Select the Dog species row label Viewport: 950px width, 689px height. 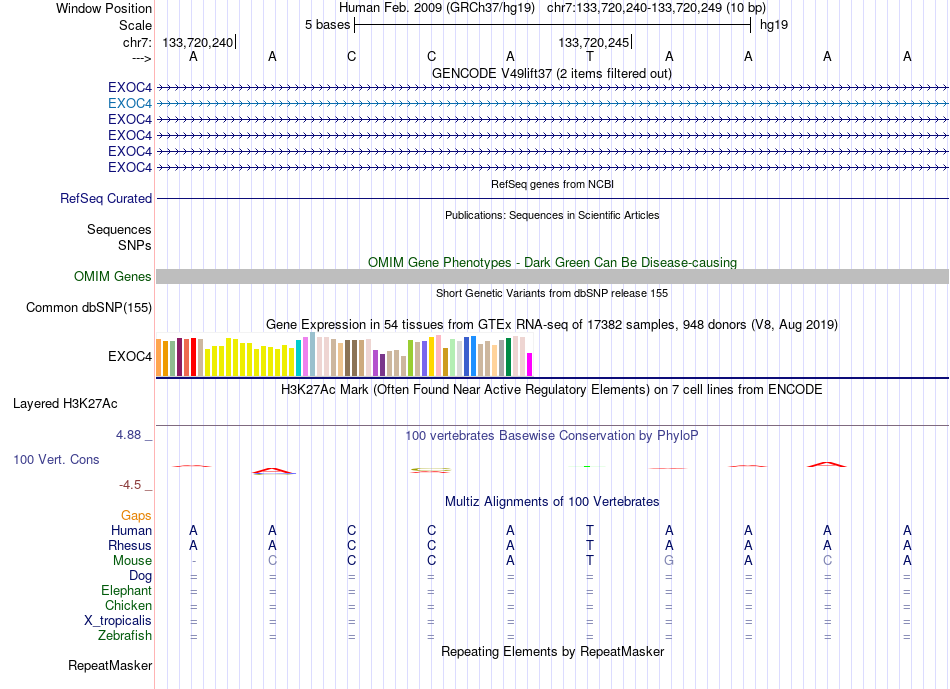[x=141, y=576]
